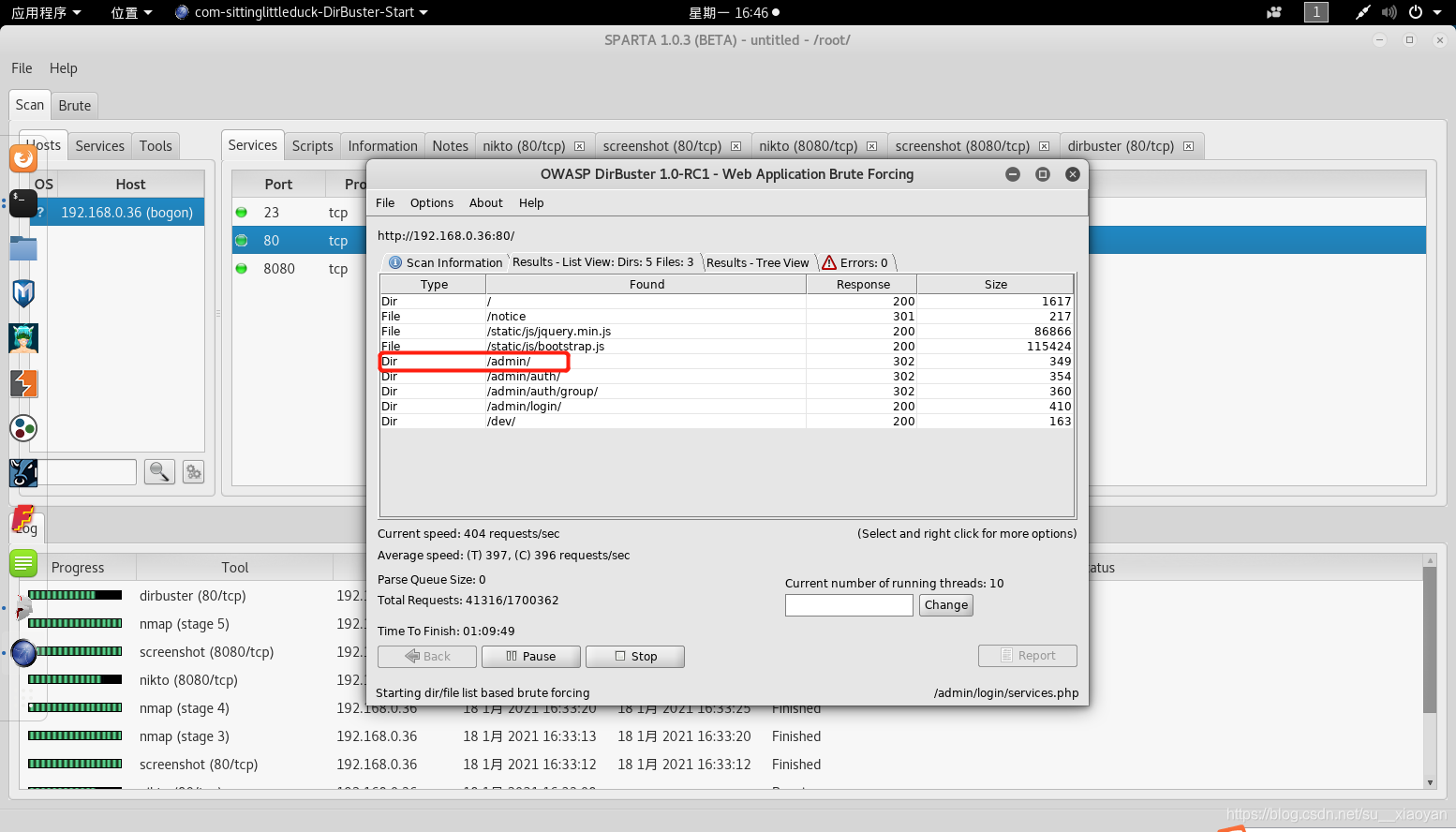Viewport: 1456px width, 832px height.
Task: Select the left-panel Services tab
Action: [x=100, y=146]
